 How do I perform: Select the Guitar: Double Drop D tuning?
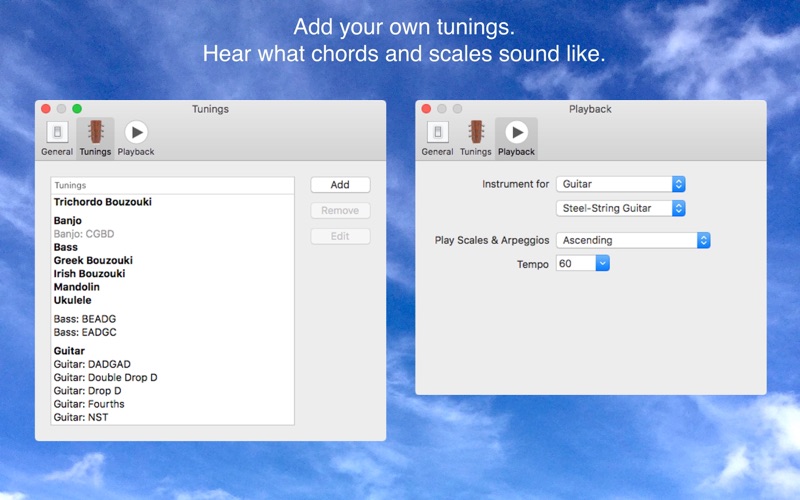pyautogui.click(x=172, y=378)
